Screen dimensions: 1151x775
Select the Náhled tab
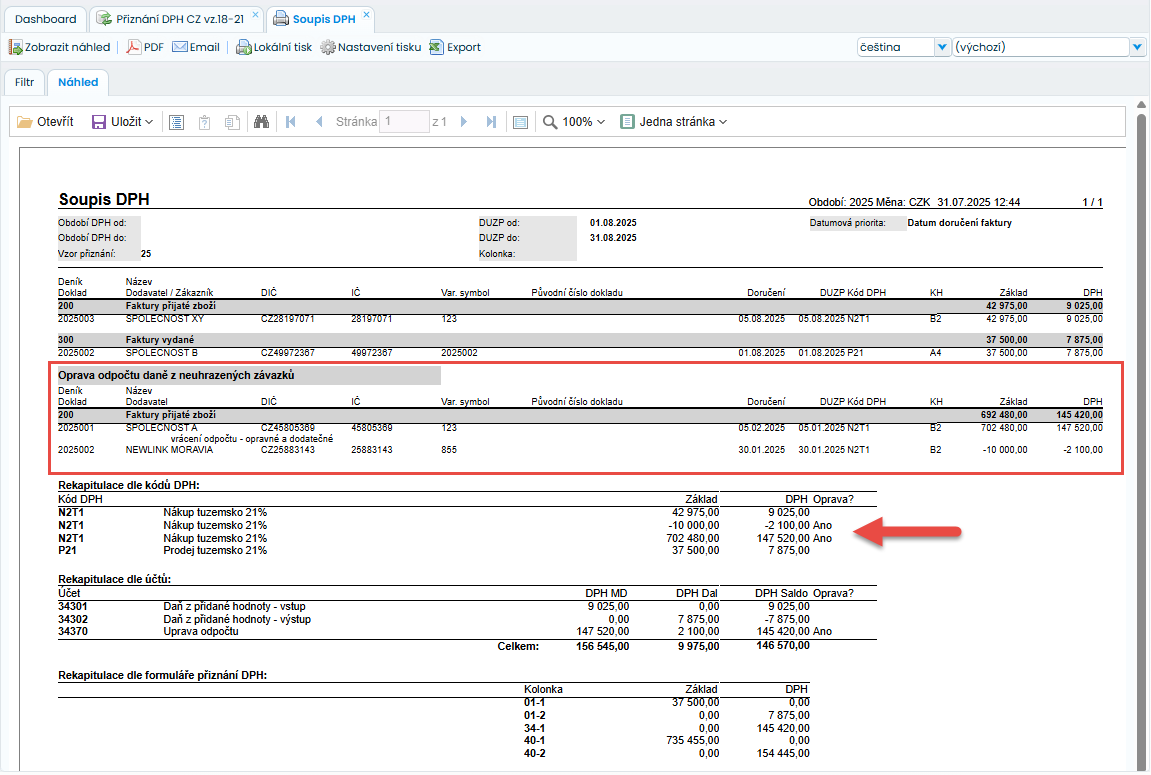click(78, 82)
